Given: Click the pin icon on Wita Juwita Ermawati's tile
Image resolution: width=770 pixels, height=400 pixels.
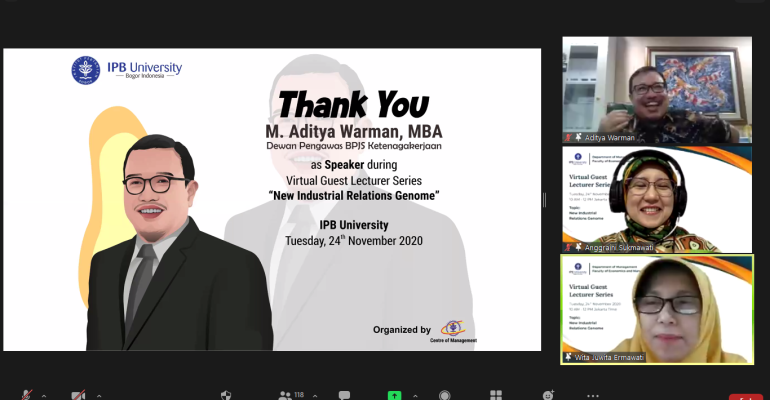Looking at the screenshot, I should tap(569, 357).
